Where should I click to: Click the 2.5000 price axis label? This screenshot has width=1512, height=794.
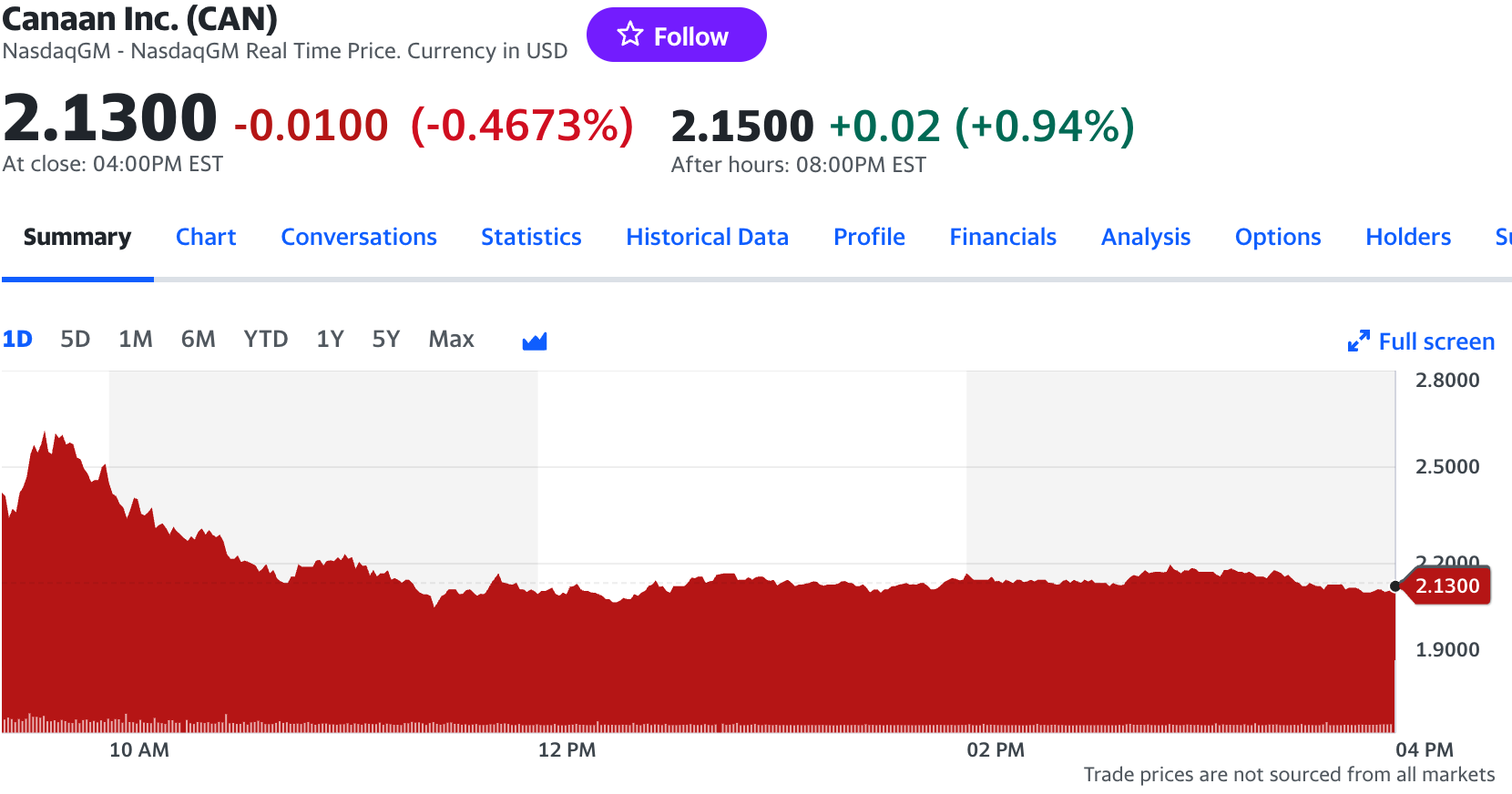(1447, 466)
